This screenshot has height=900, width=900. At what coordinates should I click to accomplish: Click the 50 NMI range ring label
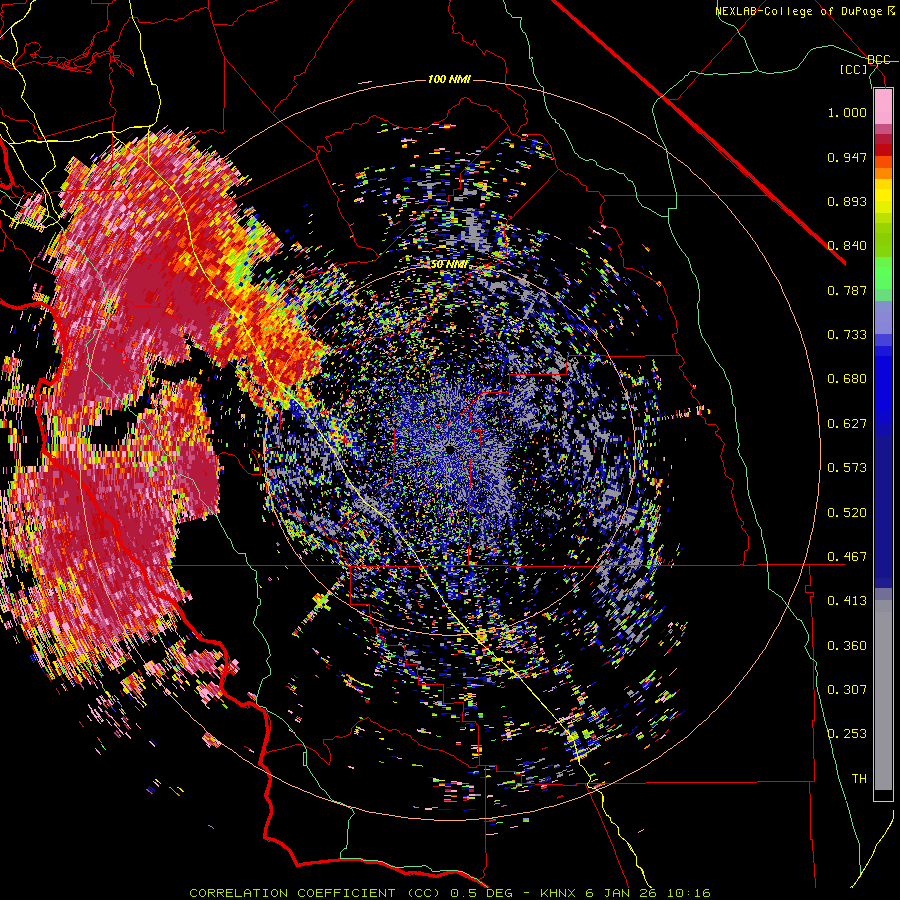449,264
